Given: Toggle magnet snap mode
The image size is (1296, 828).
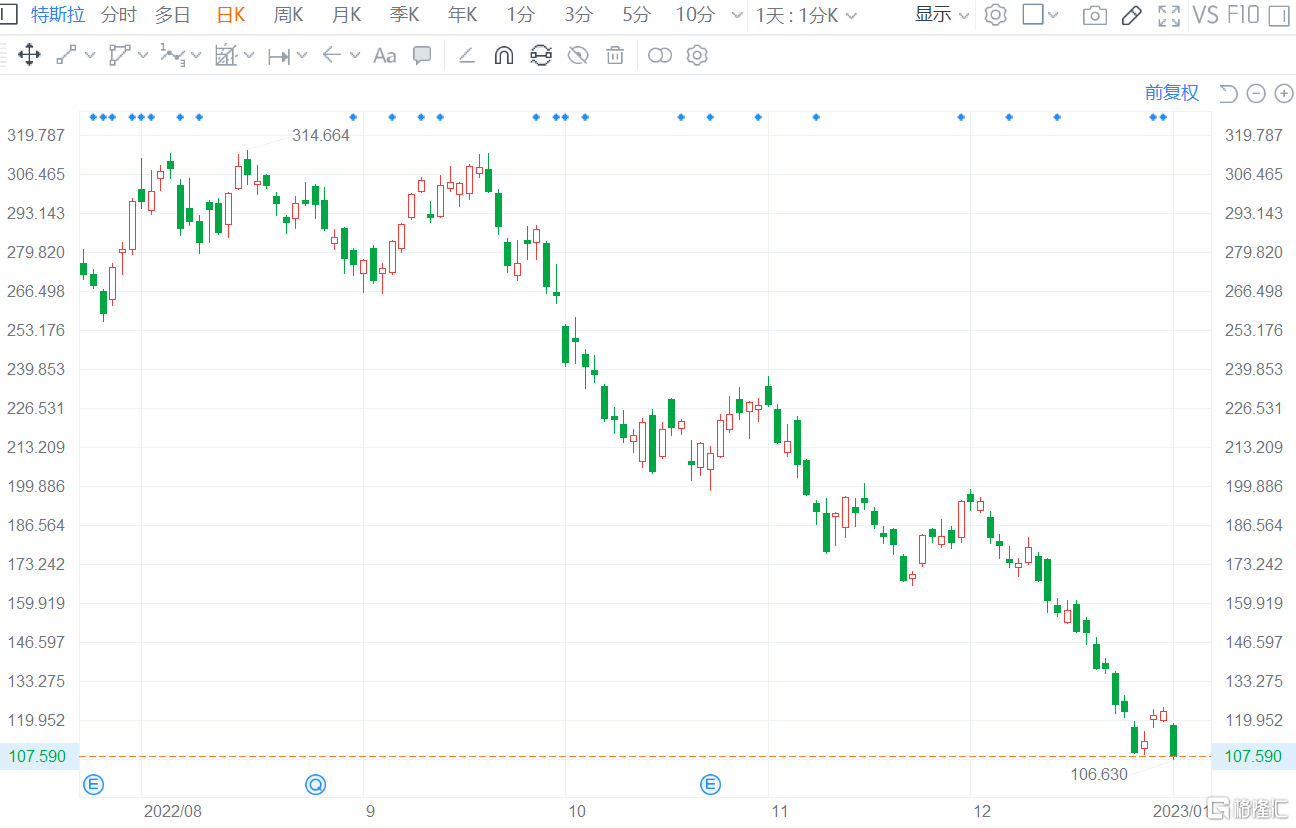Looking at the screenshot, I should click(502, 55).
